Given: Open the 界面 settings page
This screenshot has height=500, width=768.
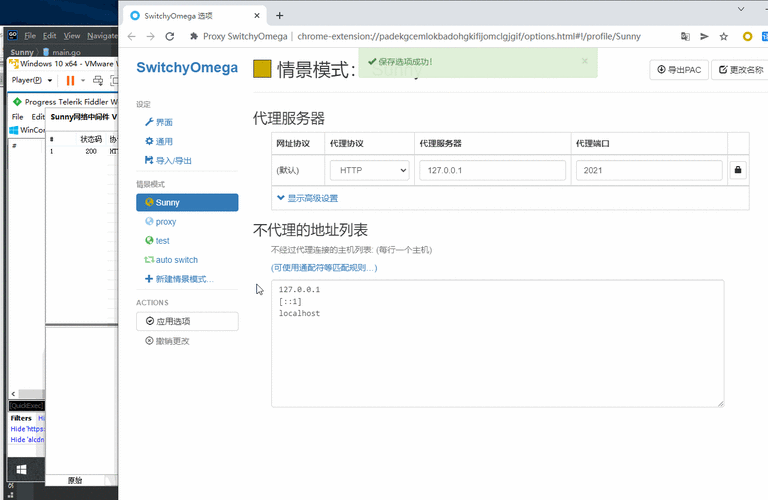Looking at the screenshot, I should point(159,122).
